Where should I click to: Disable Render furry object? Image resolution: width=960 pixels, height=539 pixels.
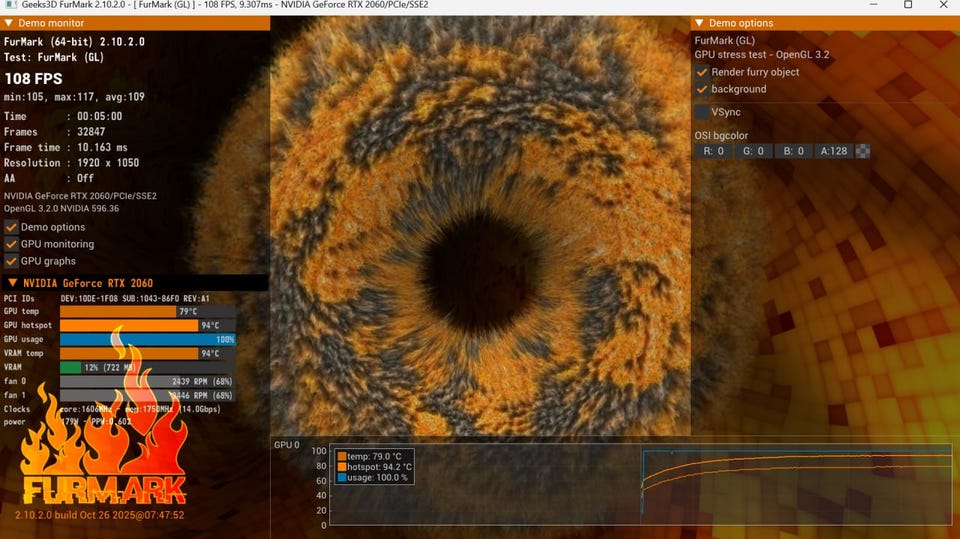point(702,72)
